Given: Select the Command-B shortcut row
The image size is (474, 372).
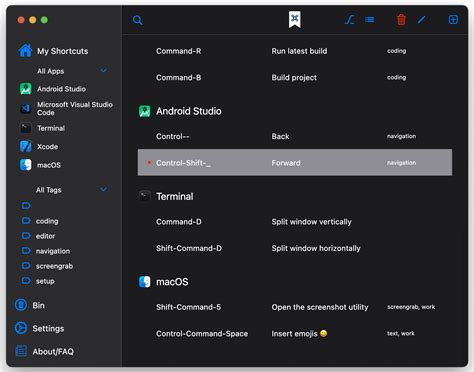Looking at the screenshot, I should point(295,77).
